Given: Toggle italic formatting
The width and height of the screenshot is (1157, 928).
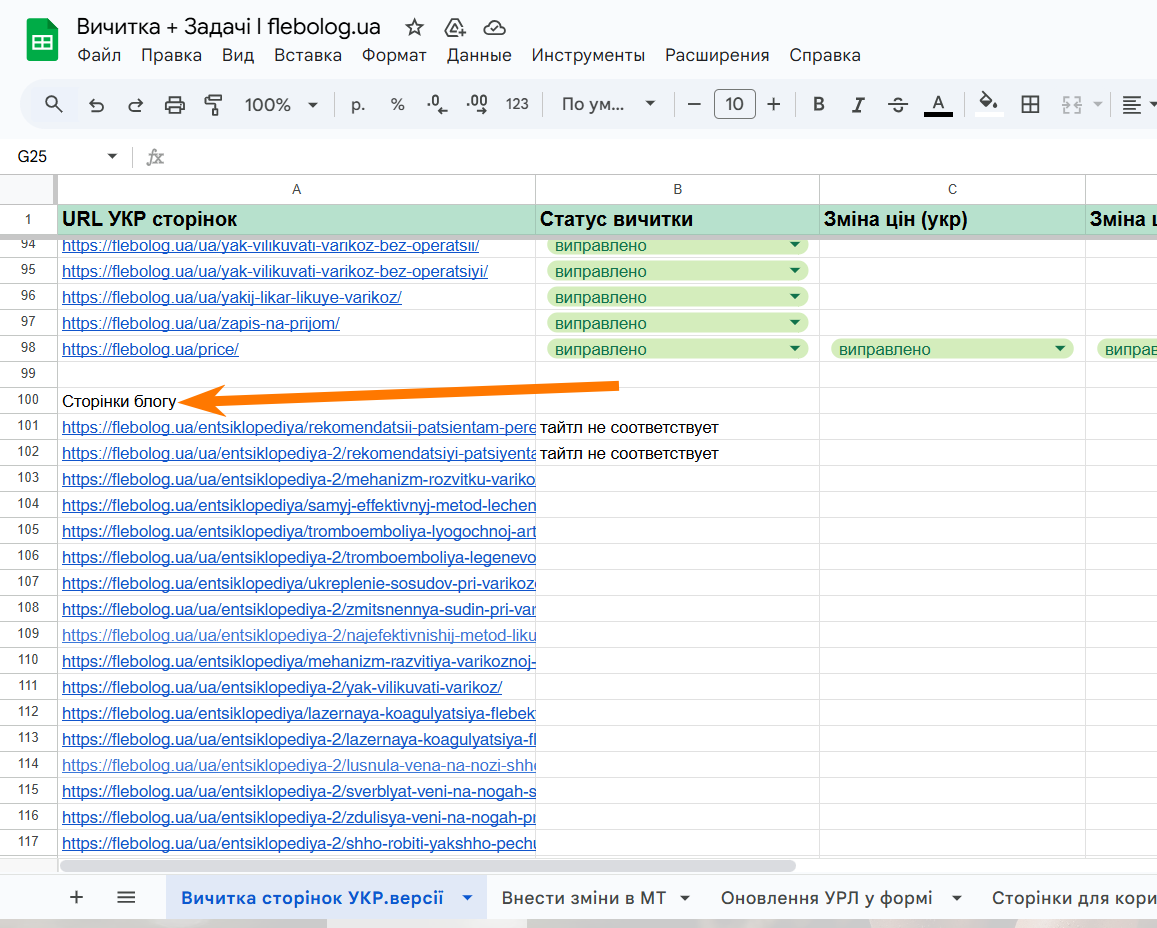Looking at the screenshot, I should coord(857,105).
